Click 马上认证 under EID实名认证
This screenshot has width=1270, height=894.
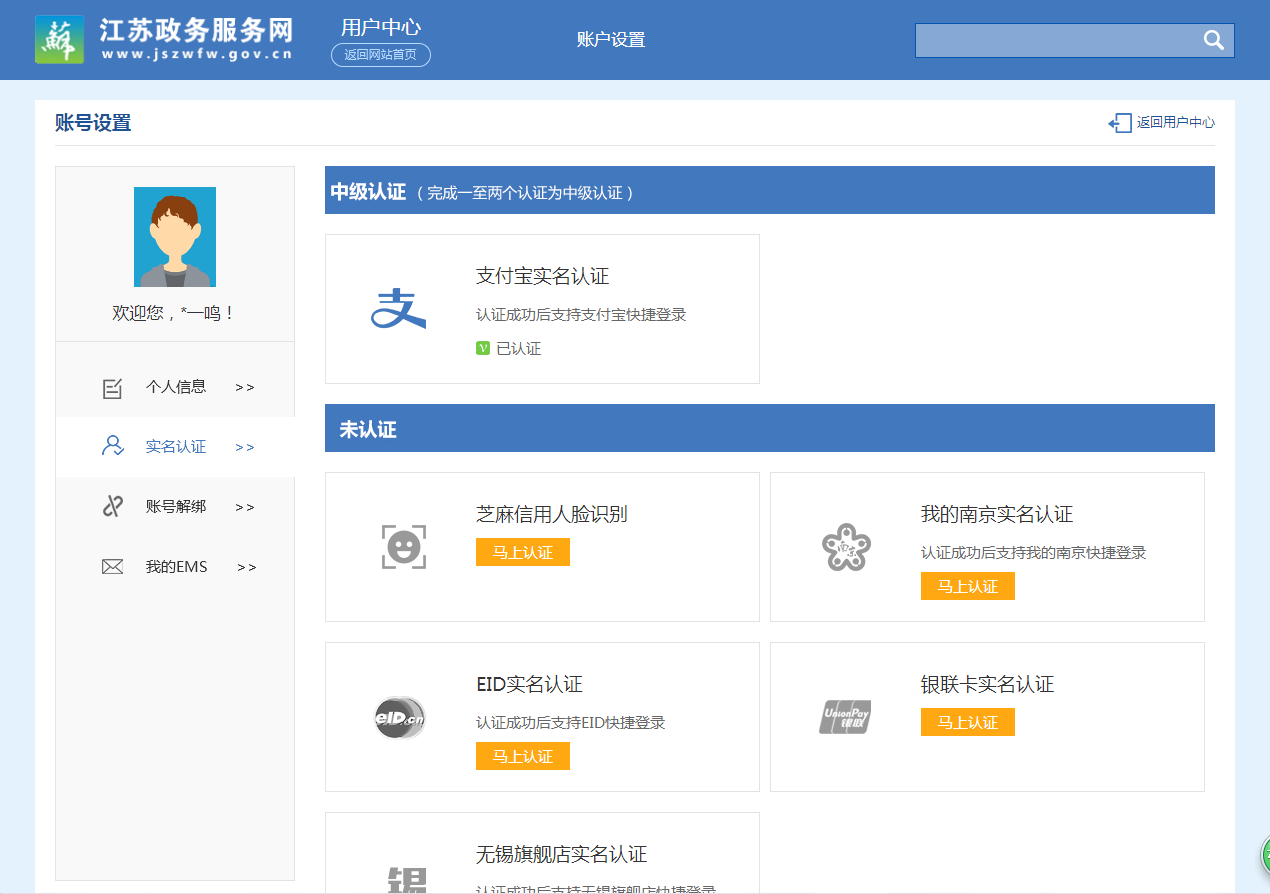coord(522,756)
